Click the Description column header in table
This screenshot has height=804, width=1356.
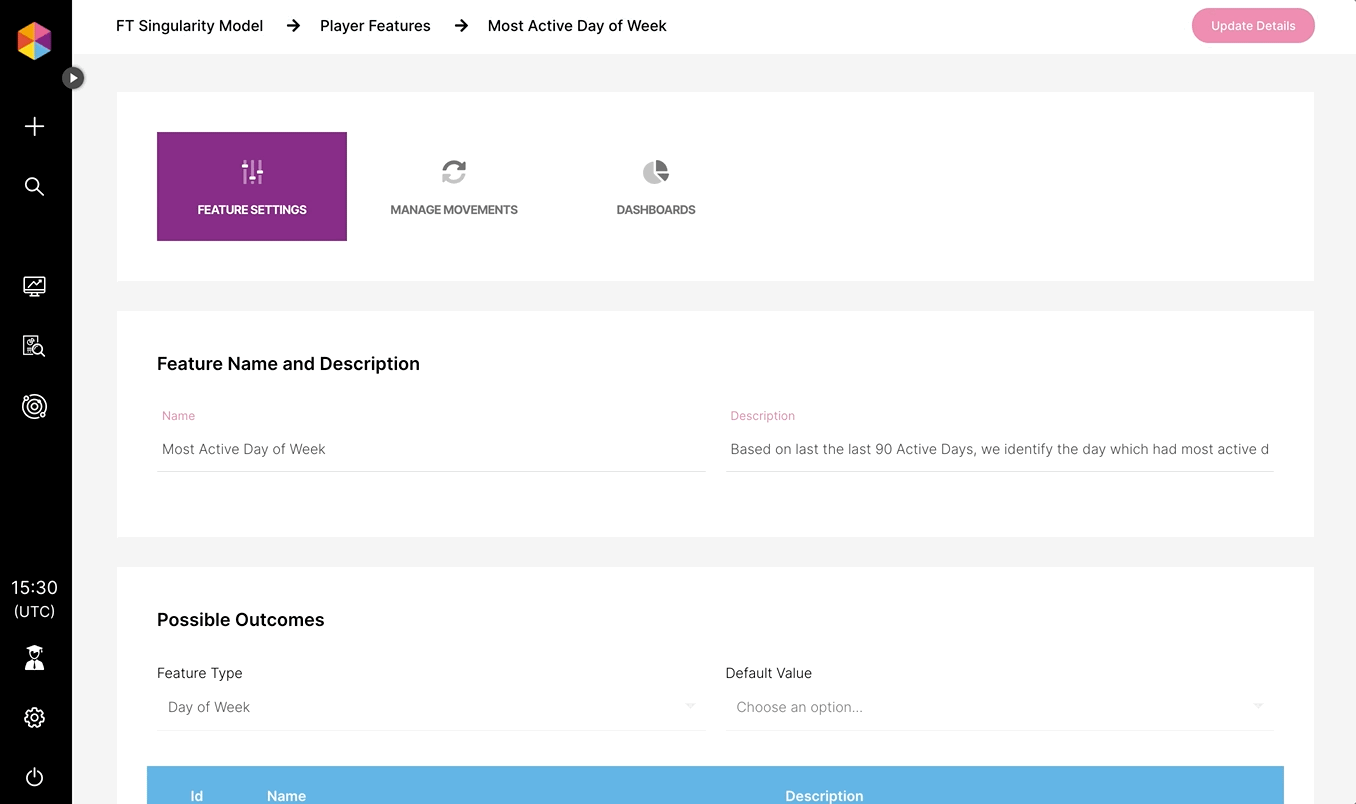824,796
